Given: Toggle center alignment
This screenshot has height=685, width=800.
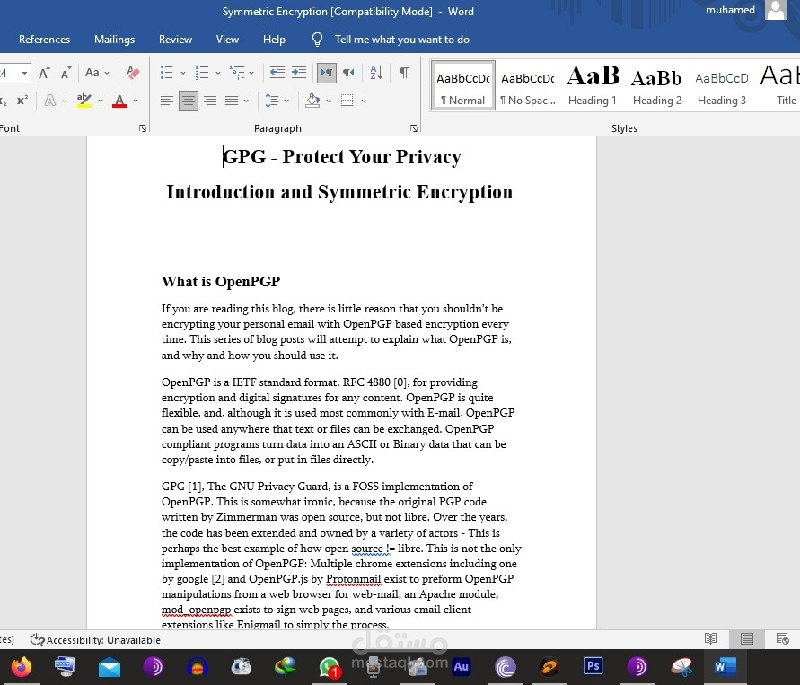Looking at the screenshot, I should [188, 100].
